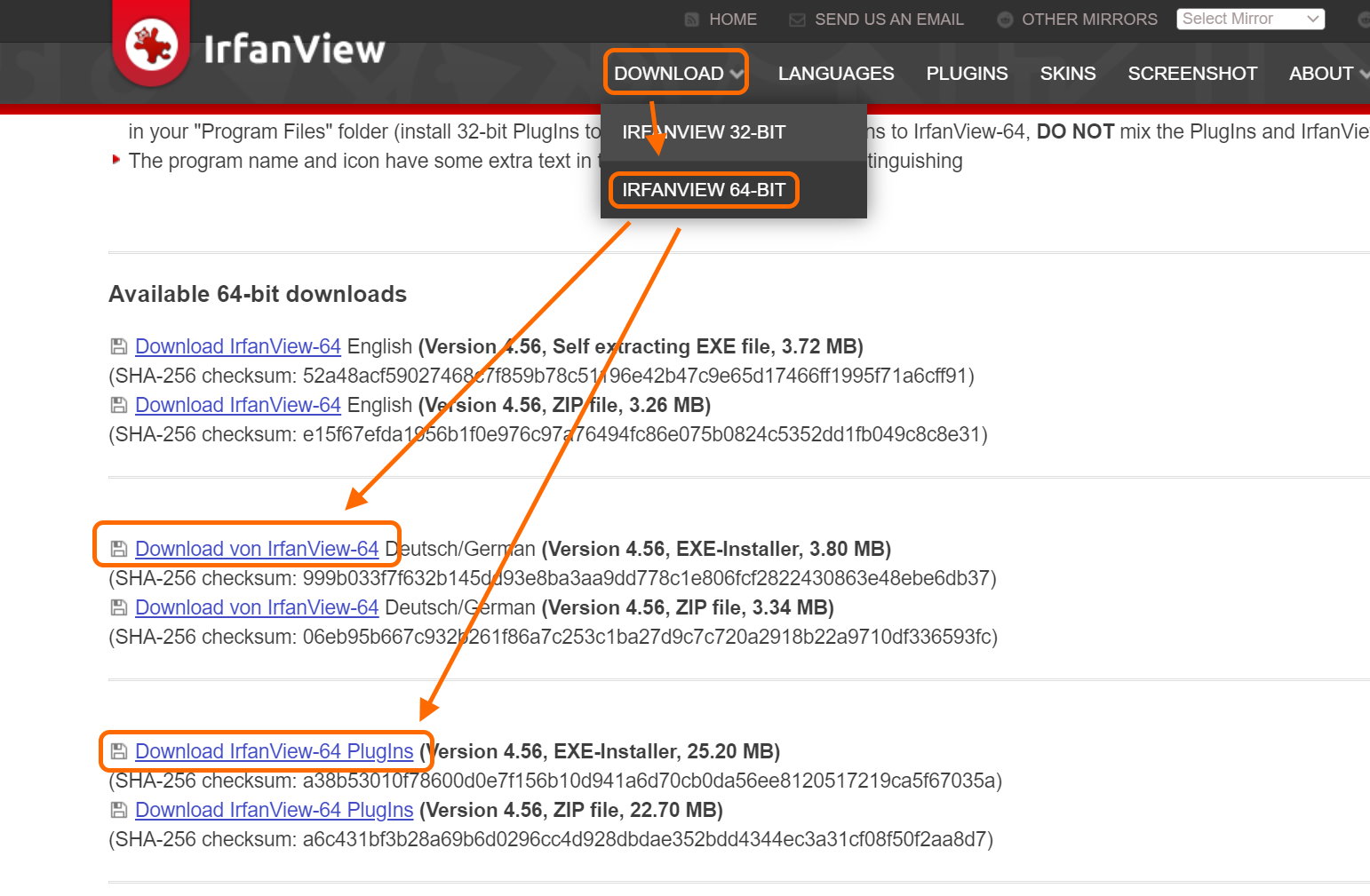Viewport: 1370px width, 896px height.
Task: Download IrfanView-64 PlugIns EXE-Installer link
Action: [x=274, y=751]
